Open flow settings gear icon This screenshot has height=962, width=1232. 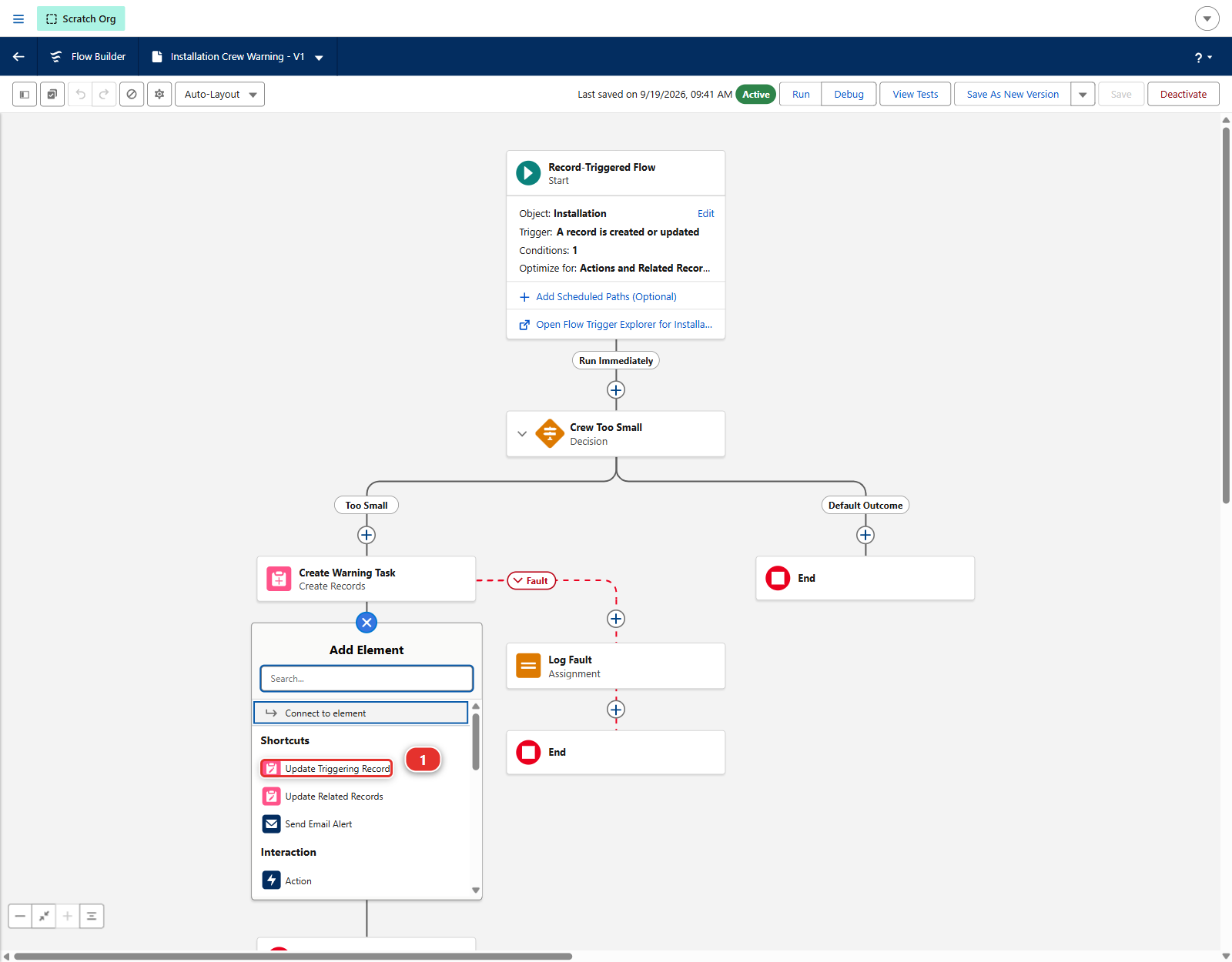159,95
